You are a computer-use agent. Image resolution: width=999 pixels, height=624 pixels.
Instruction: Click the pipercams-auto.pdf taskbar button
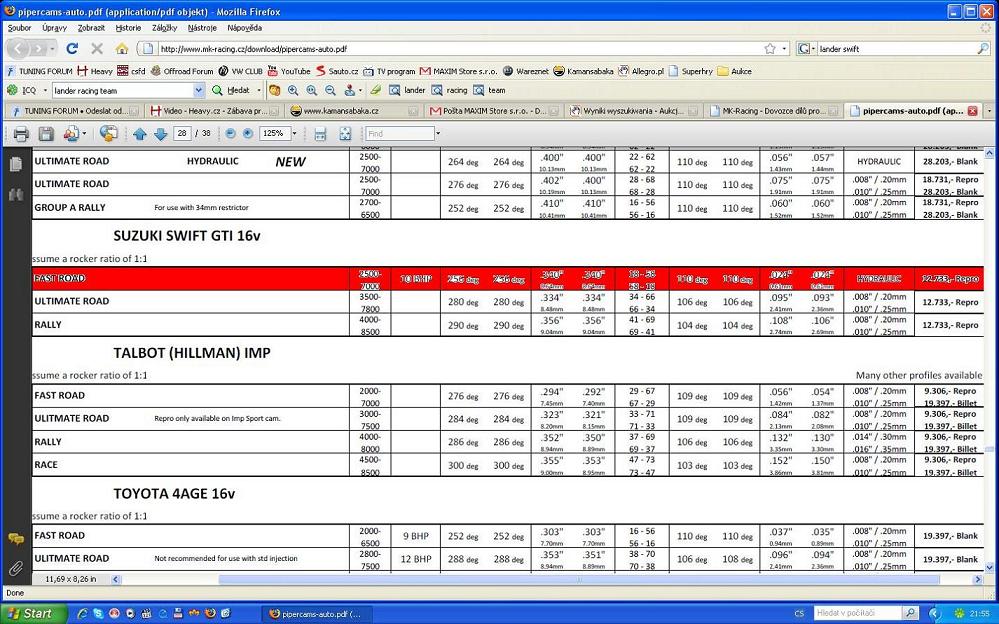pos(315,614)
